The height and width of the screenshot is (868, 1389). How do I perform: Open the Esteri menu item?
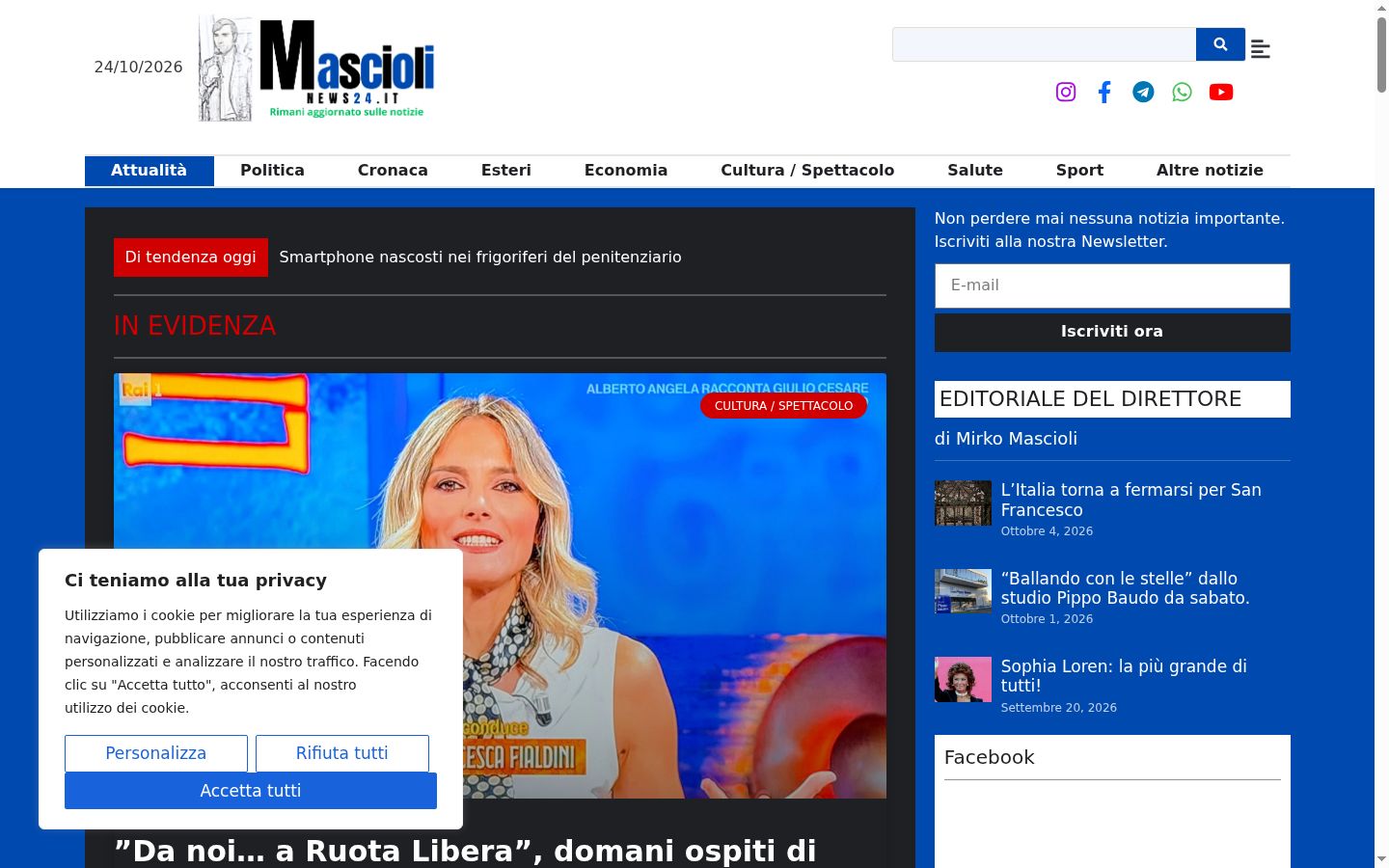506,171
